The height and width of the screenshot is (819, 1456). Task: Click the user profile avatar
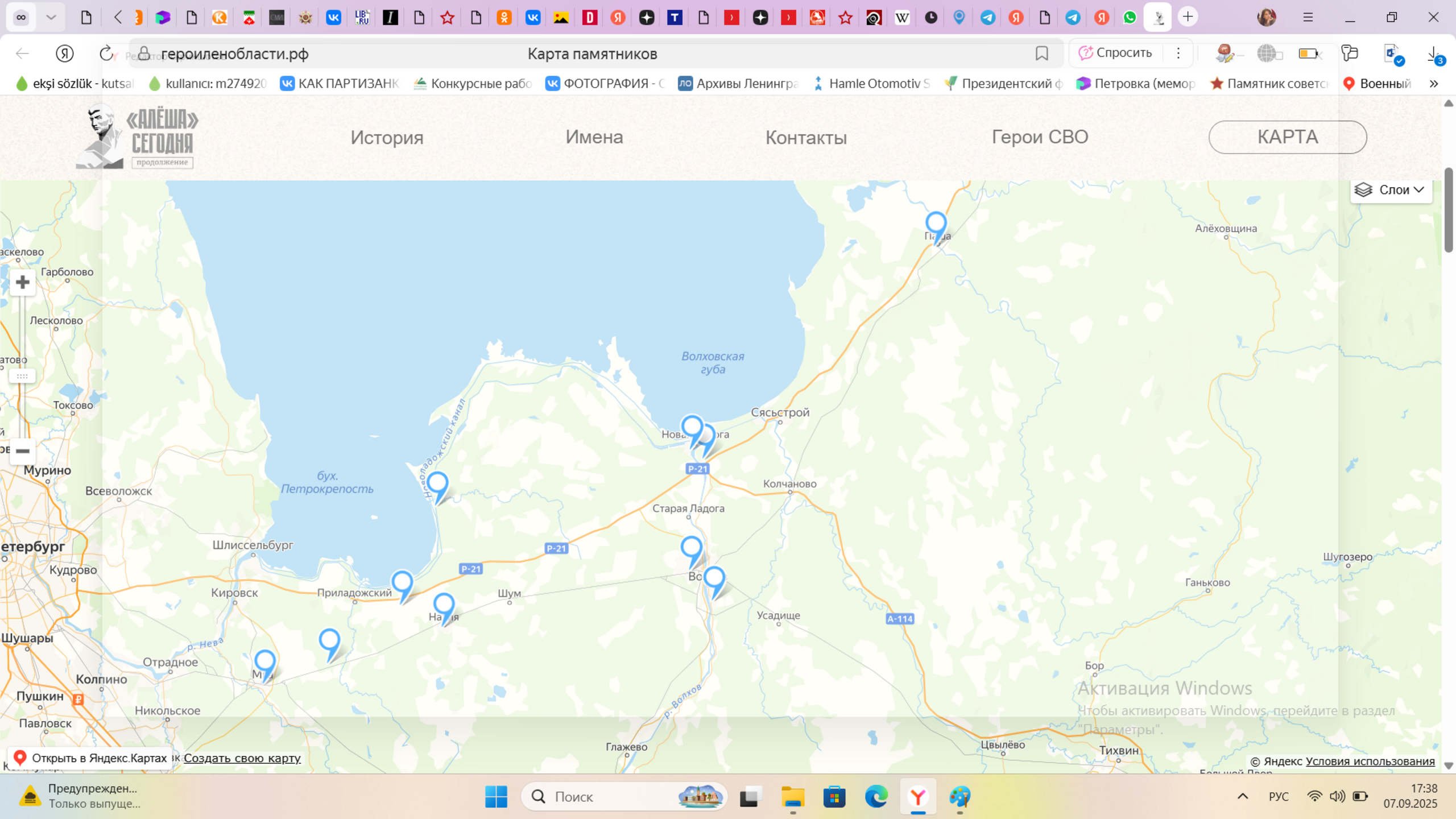tap(1267, 17)
